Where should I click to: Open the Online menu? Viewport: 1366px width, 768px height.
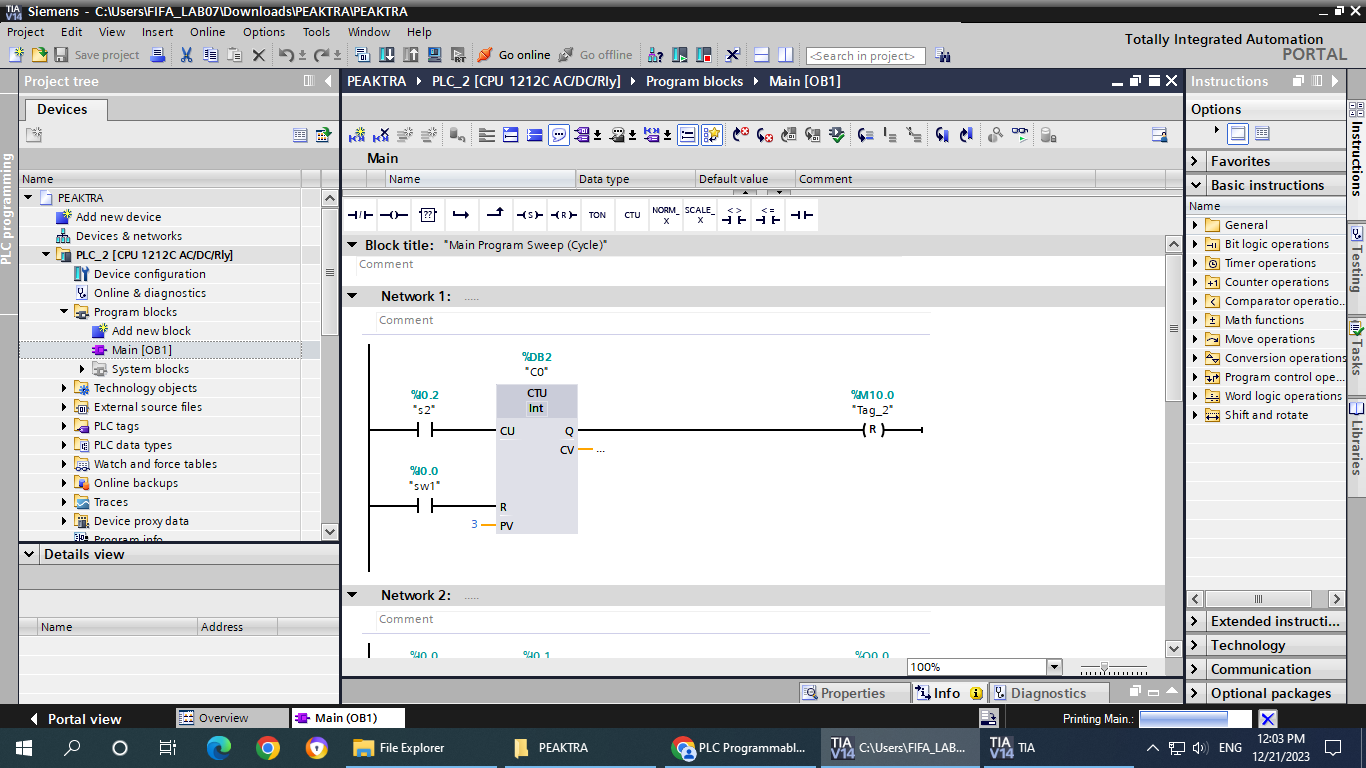click(x=207, y=32)
